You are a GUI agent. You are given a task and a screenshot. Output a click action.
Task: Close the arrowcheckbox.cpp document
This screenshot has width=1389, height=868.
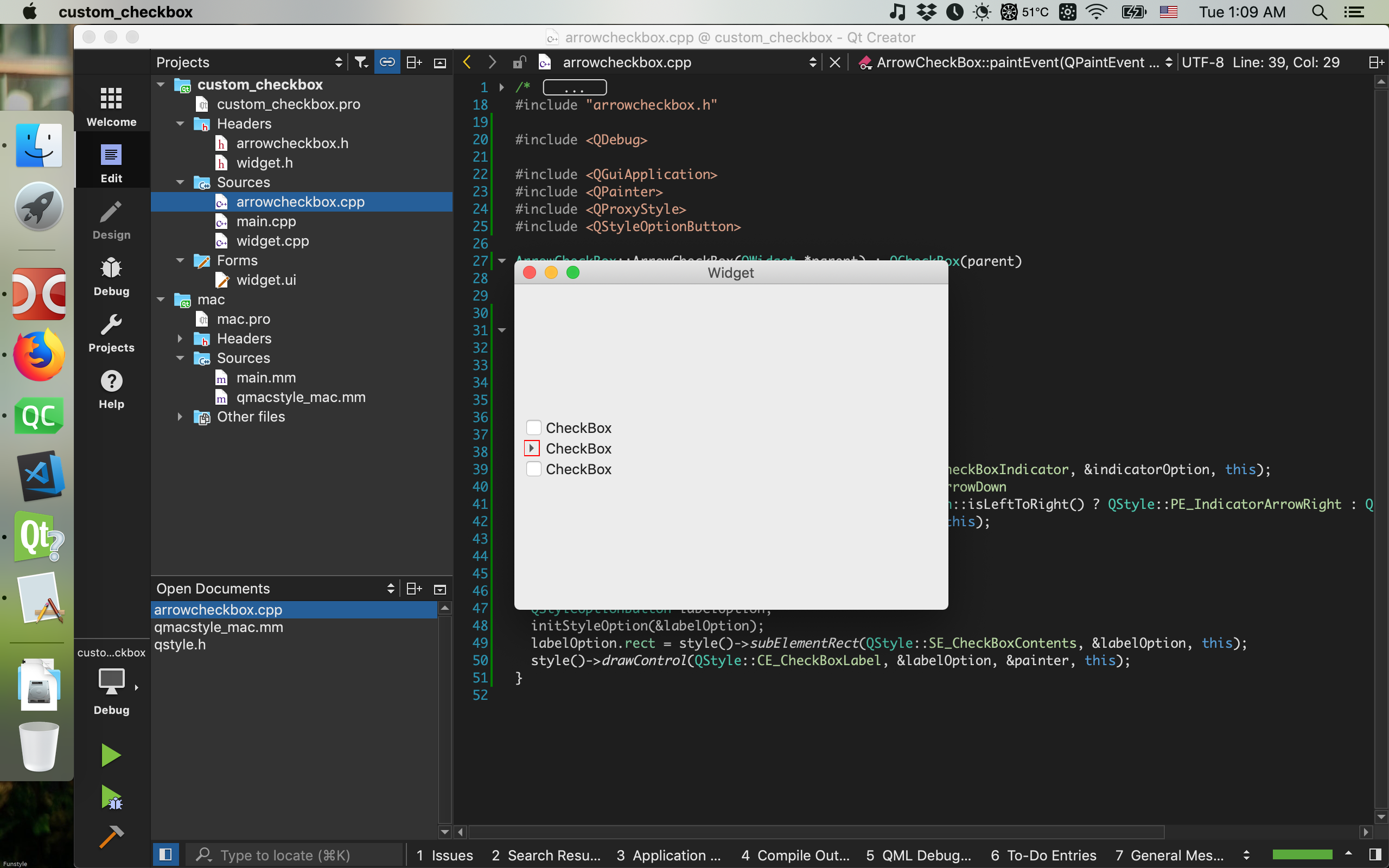(834, 62)
